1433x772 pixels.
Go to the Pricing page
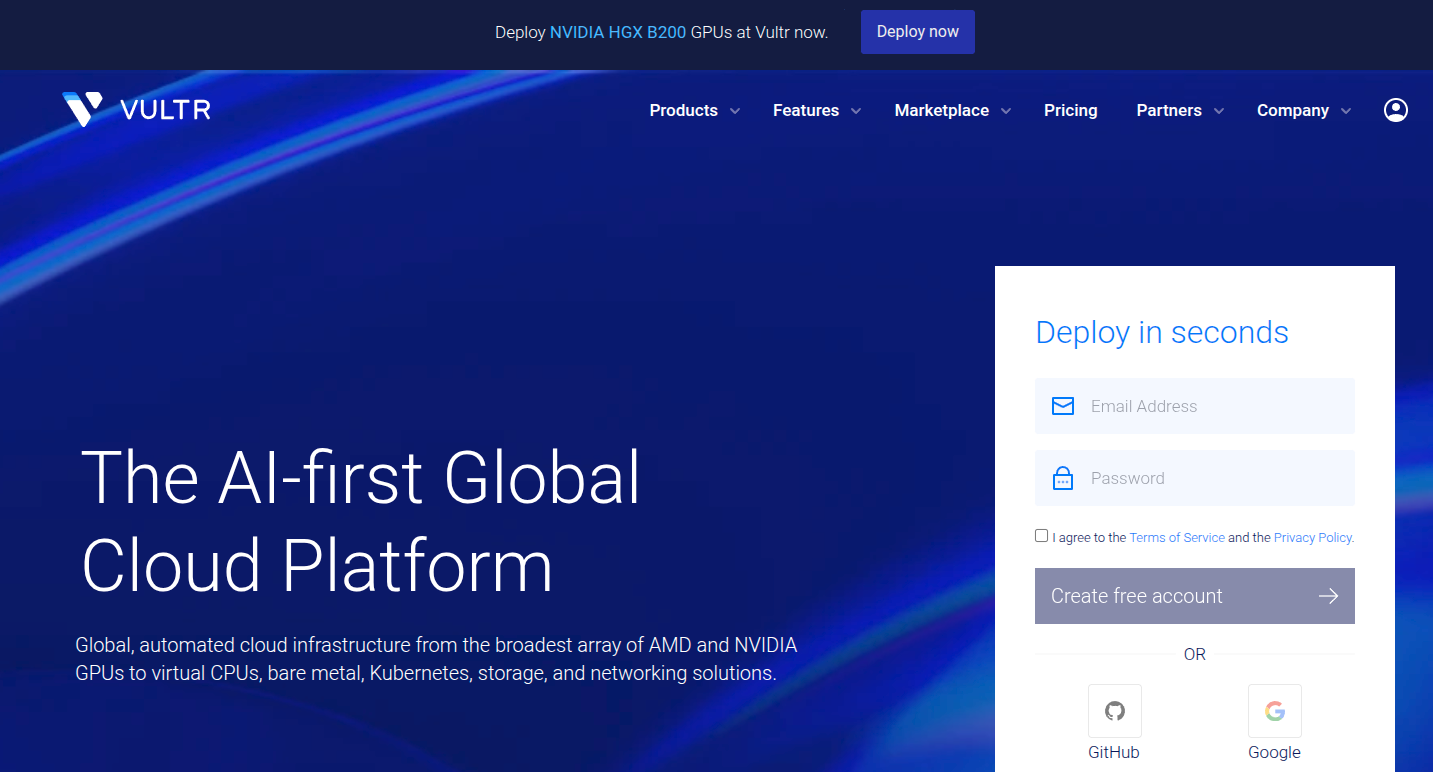tap(1070, 111)
